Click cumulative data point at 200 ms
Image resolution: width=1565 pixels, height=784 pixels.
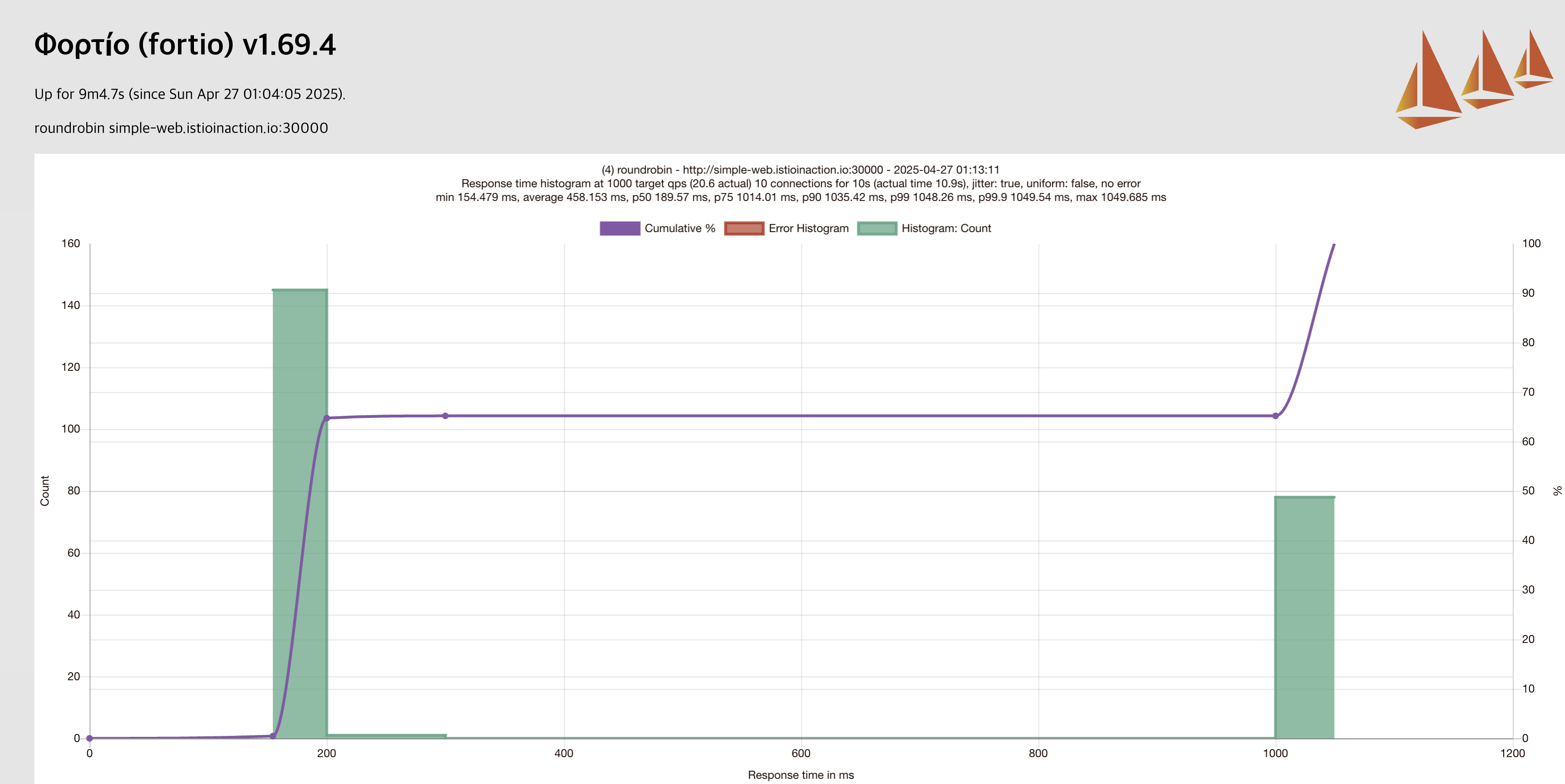click(327, 418)
